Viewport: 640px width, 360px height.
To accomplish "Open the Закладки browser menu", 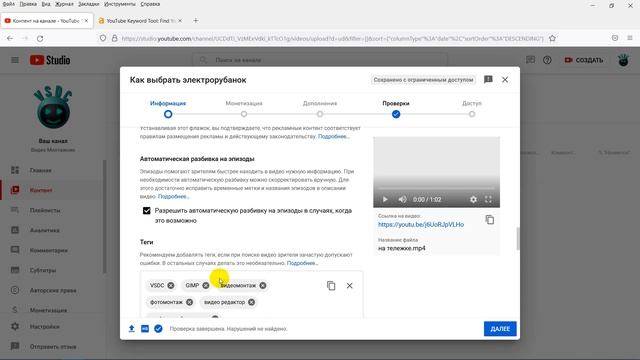I will (x=89, y=4).
